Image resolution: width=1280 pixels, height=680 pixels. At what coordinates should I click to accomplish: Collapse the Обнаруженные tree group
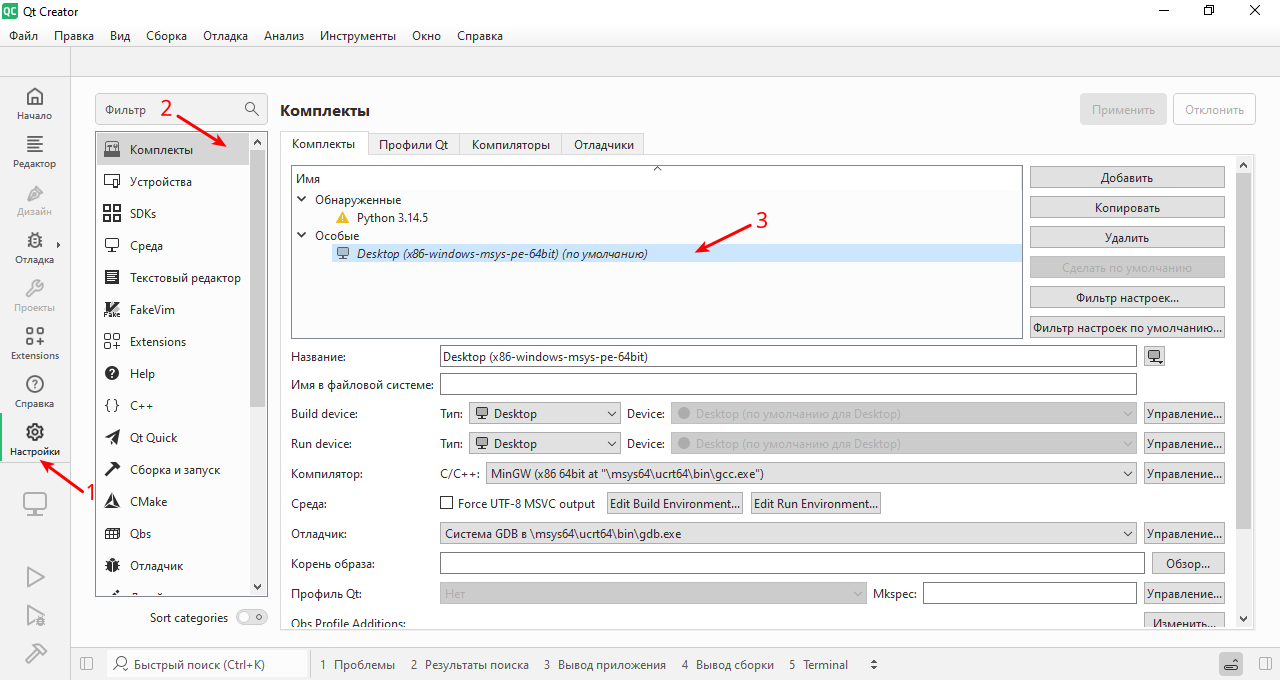(302, 200)
